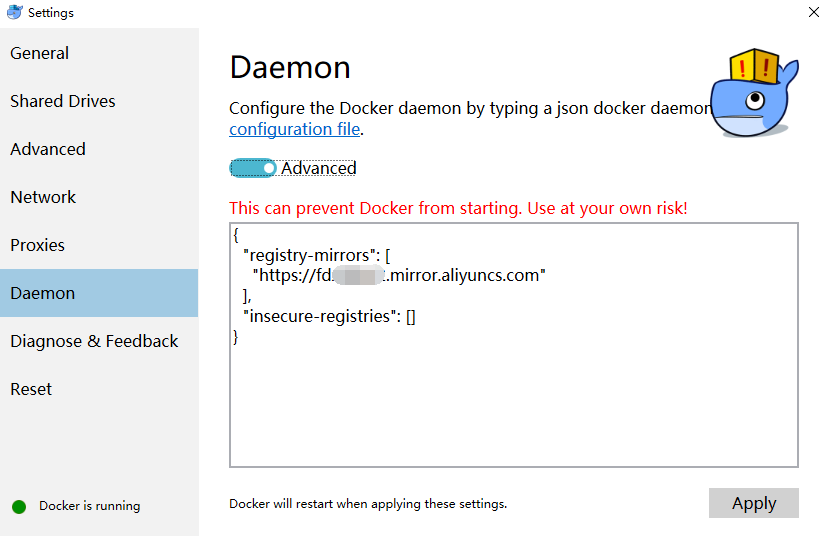
Task: Click the insecure-registries line in editor
Action: point(330,316)
